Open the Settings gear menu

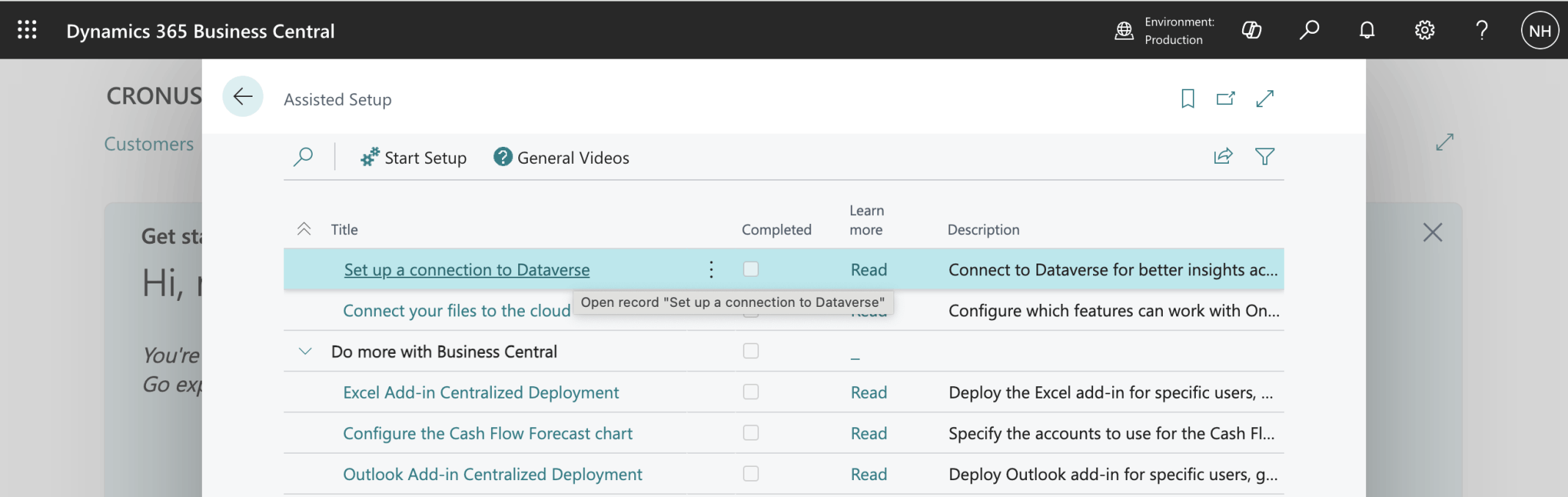coord(1424,30)
